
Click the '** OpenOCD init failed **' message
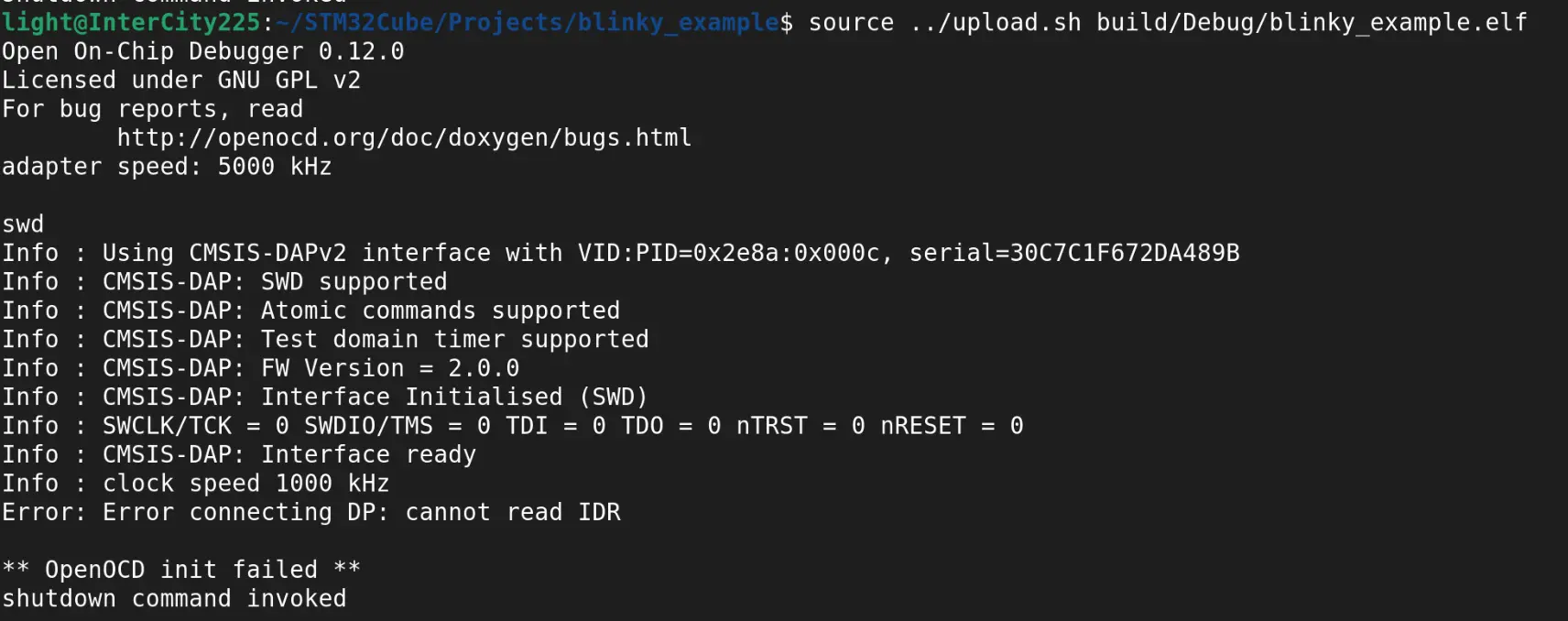point(181,570)
